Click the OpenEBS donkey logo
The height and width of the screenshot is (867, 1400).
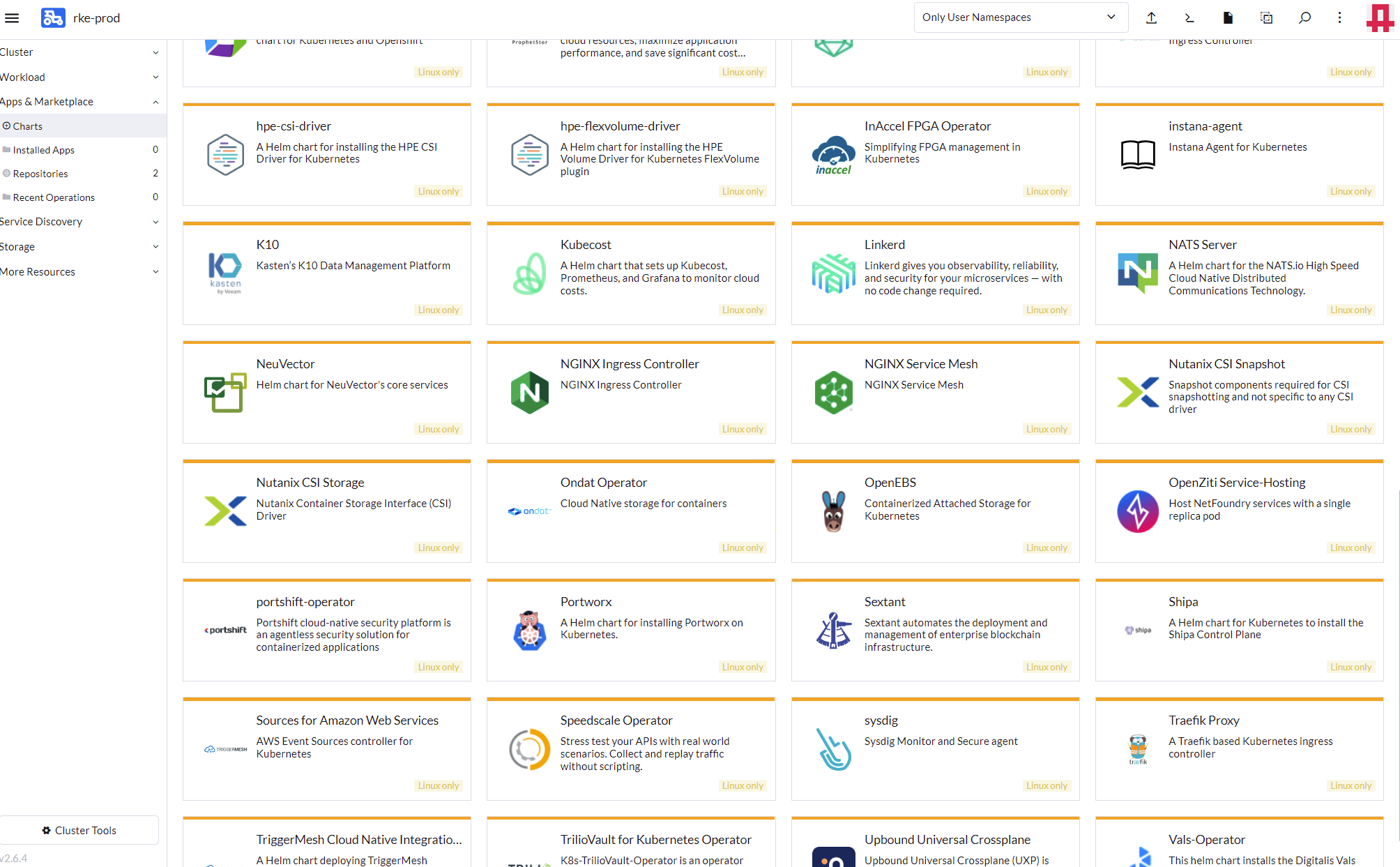click(x=833, y=511)
